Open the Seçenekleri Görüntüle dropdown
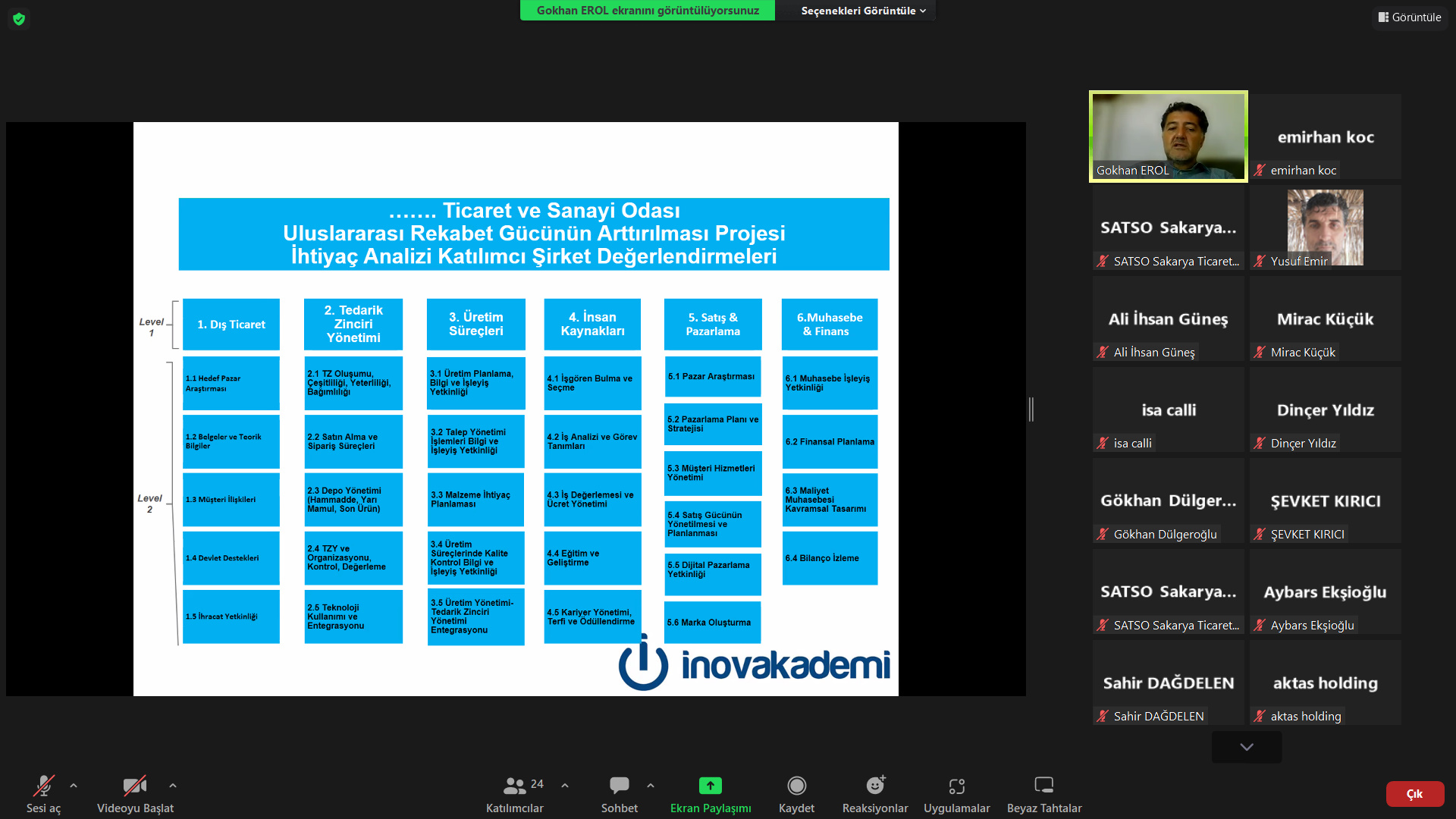The width and height of the screenshot is (1456, 819). tap(863, 11)
